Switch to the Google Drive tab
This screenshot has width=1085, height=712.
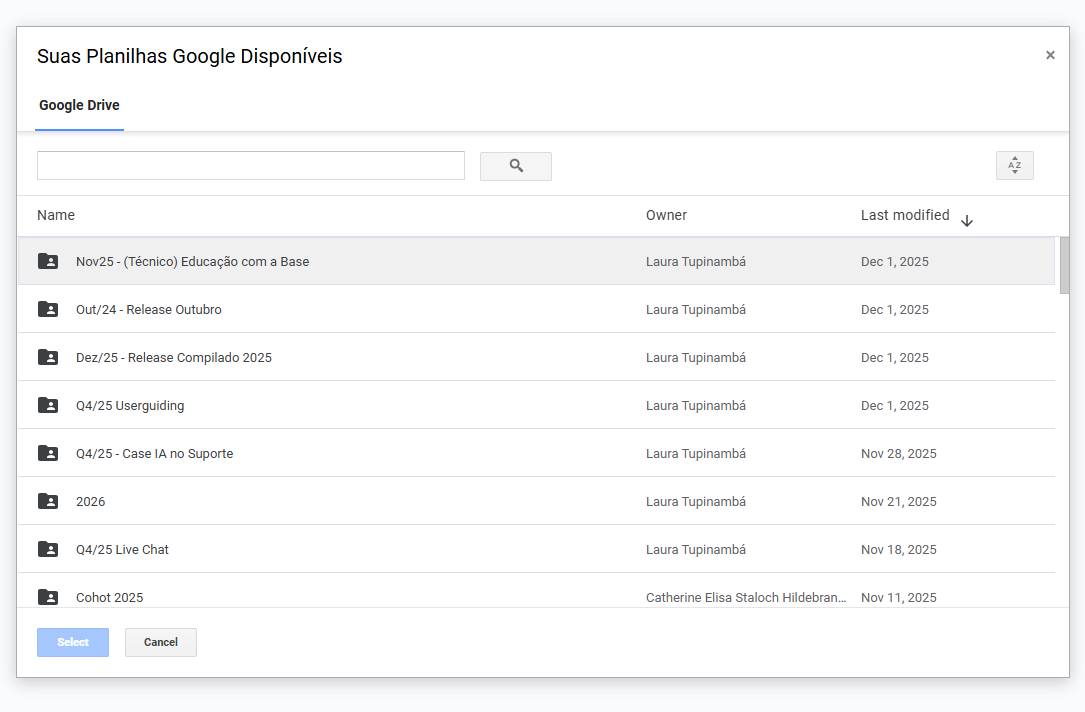[x=79, y=106]
